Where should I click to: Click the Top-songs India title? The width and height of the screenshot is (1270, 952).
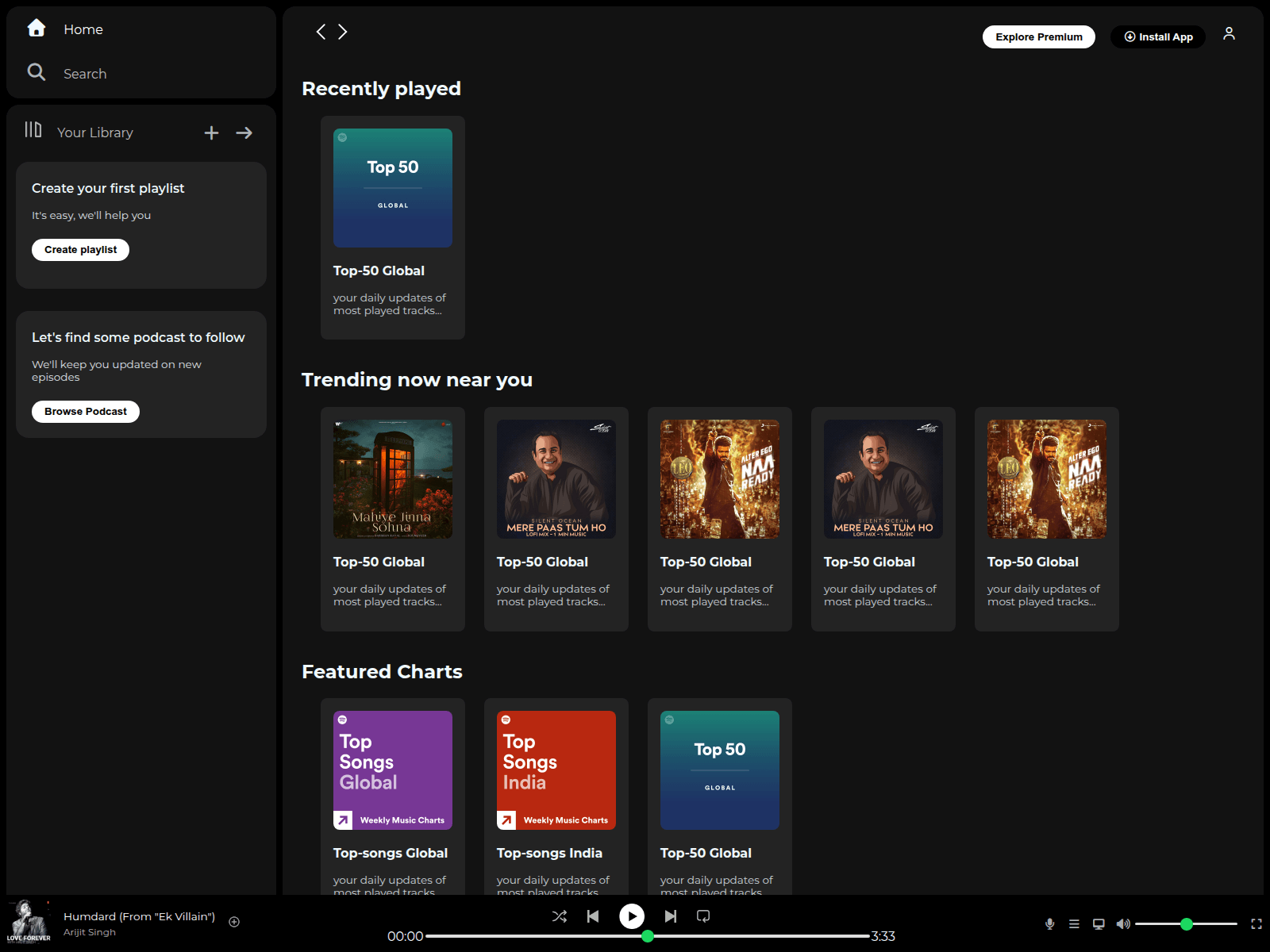[549, 853]
